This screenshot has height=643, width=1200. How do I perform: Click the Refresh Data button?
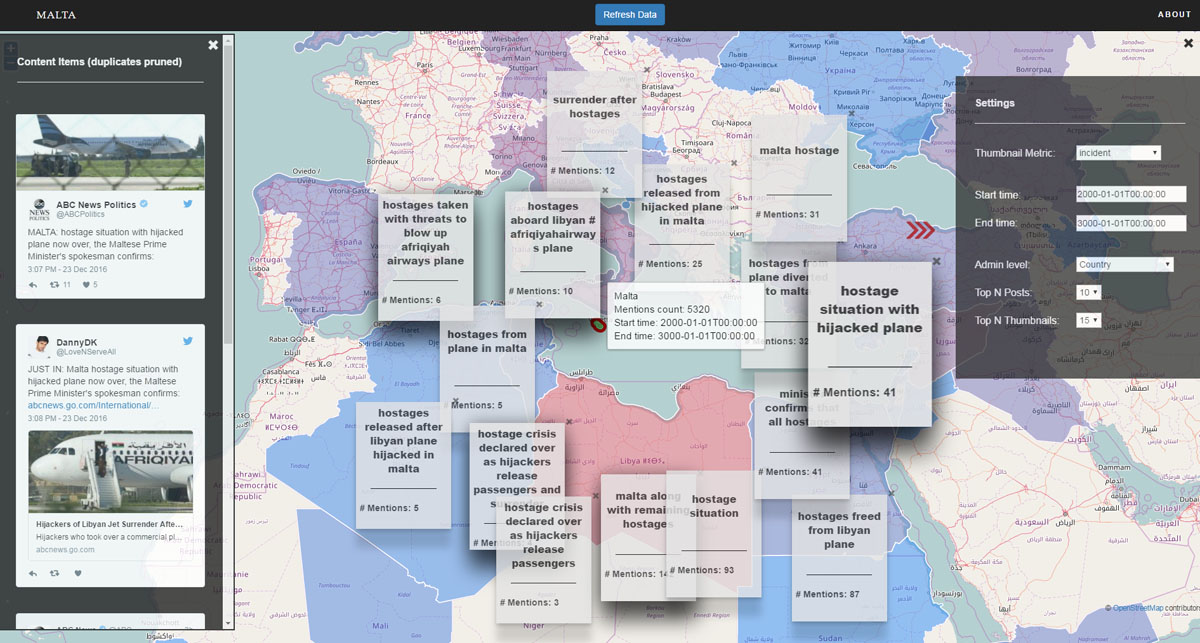point(630,14)
